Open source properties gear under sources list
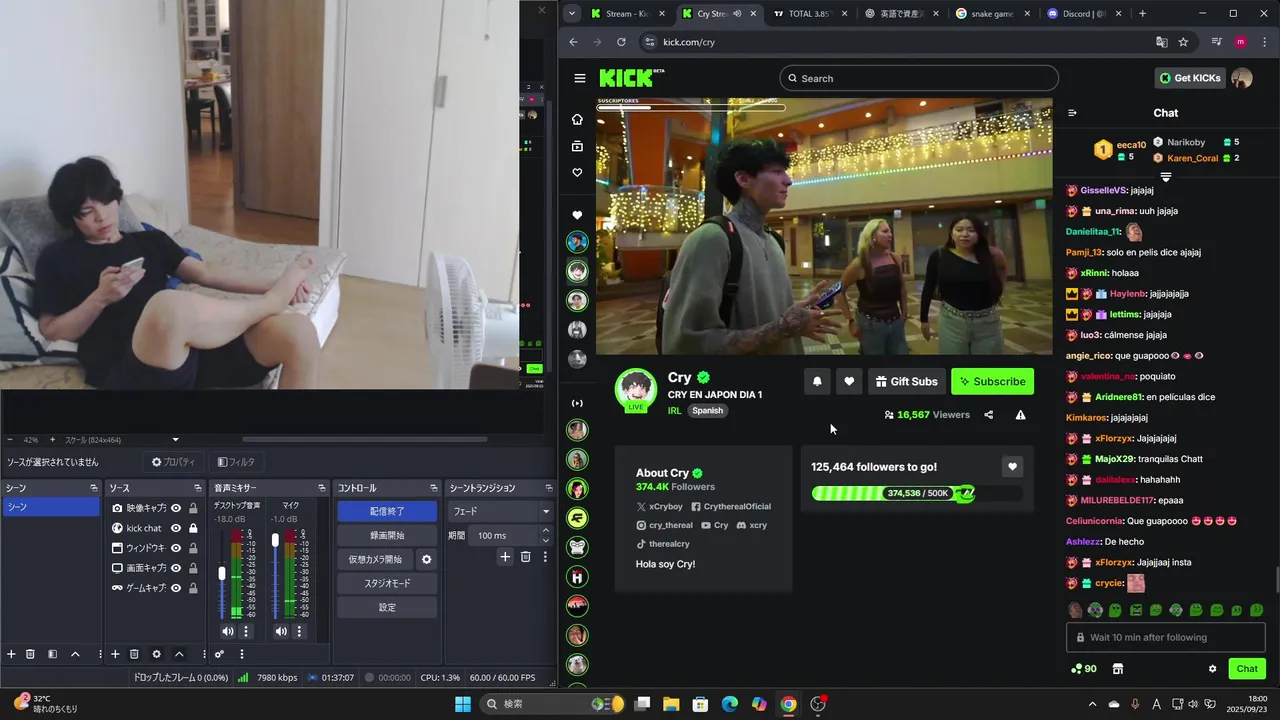 [x=156, y=654]
